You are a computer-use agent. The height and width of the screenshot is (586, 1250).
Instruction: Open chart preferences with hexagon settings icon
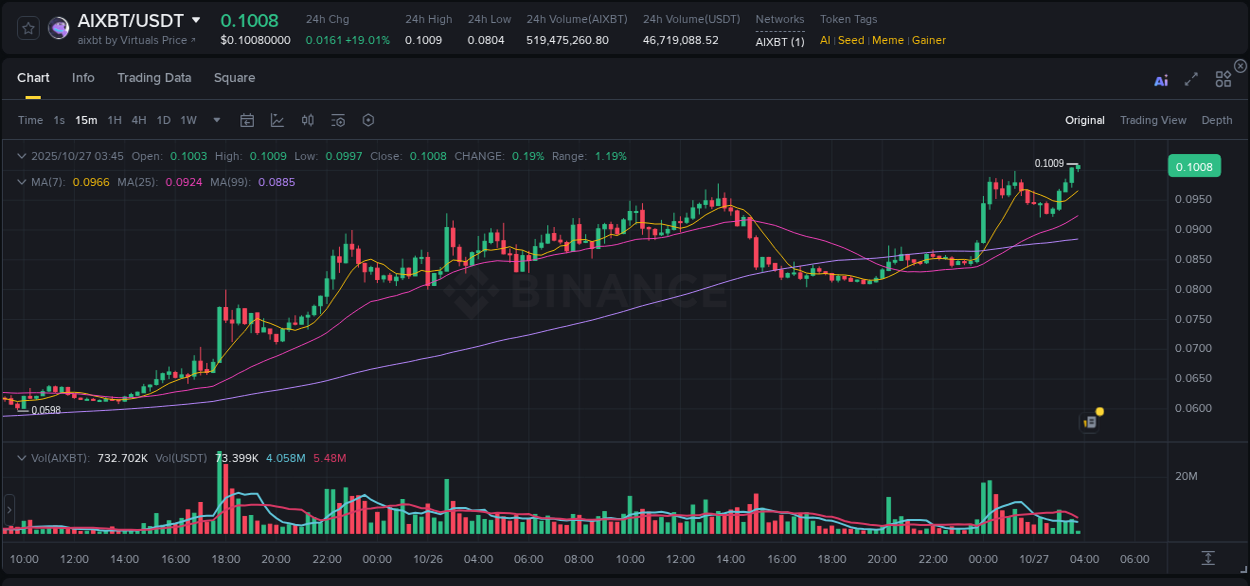point(368,120)
